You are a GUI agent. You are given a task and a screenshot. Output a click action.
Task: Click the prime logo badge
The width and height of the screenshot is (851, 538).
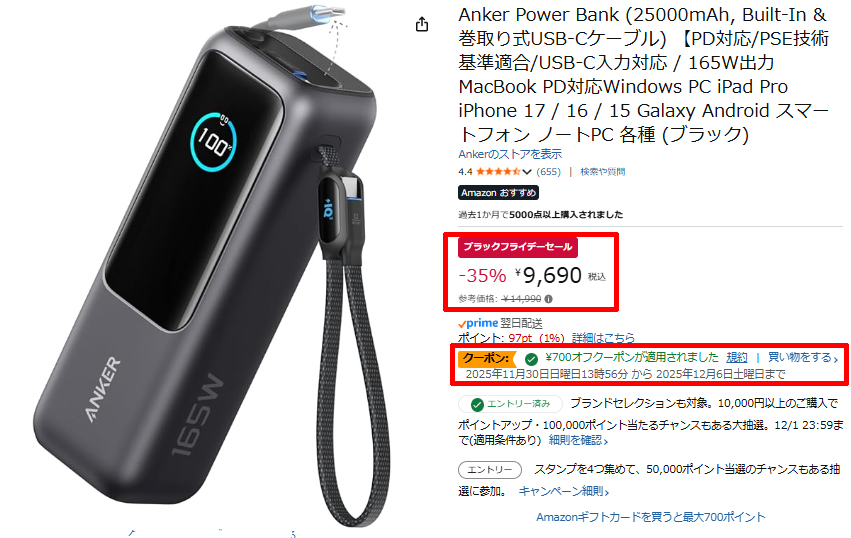coord(478,323)
